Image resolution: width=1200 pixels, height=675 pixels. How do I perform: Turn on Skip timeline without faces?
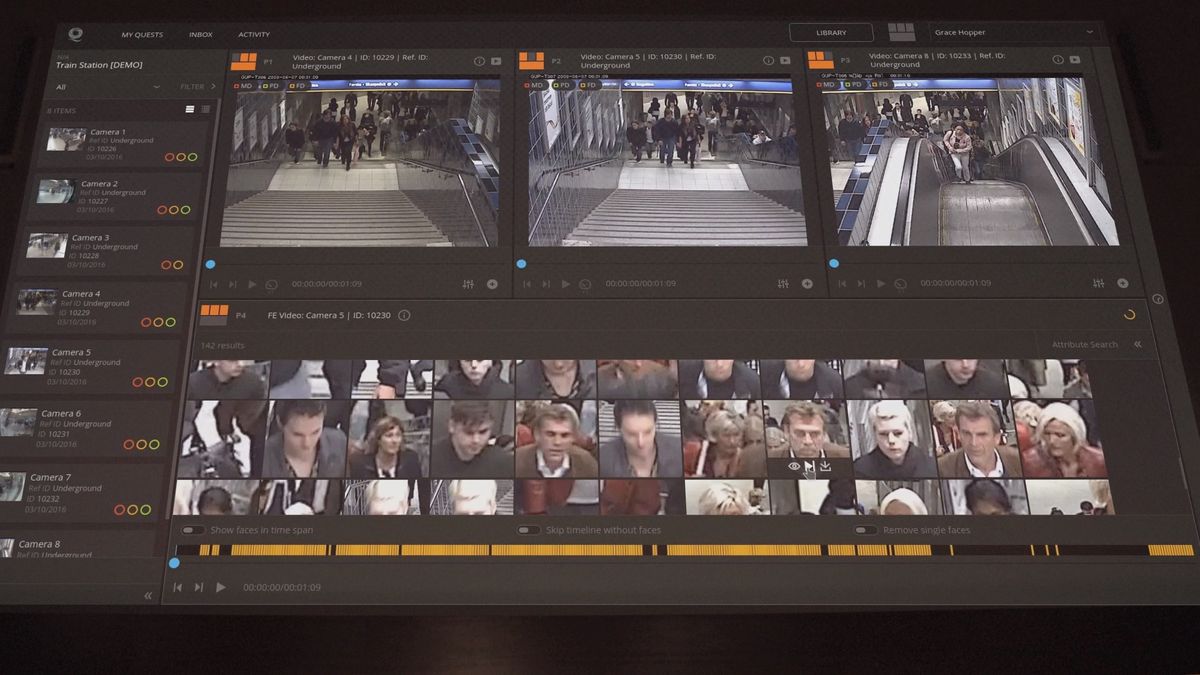click(x=528, y=530)
